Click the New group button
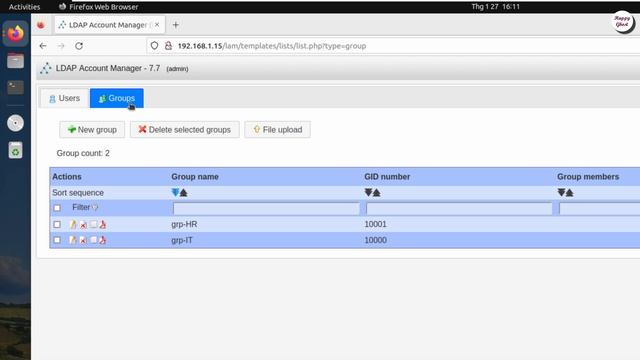Viewport: 640px width, 360px height. pos(92,130)
